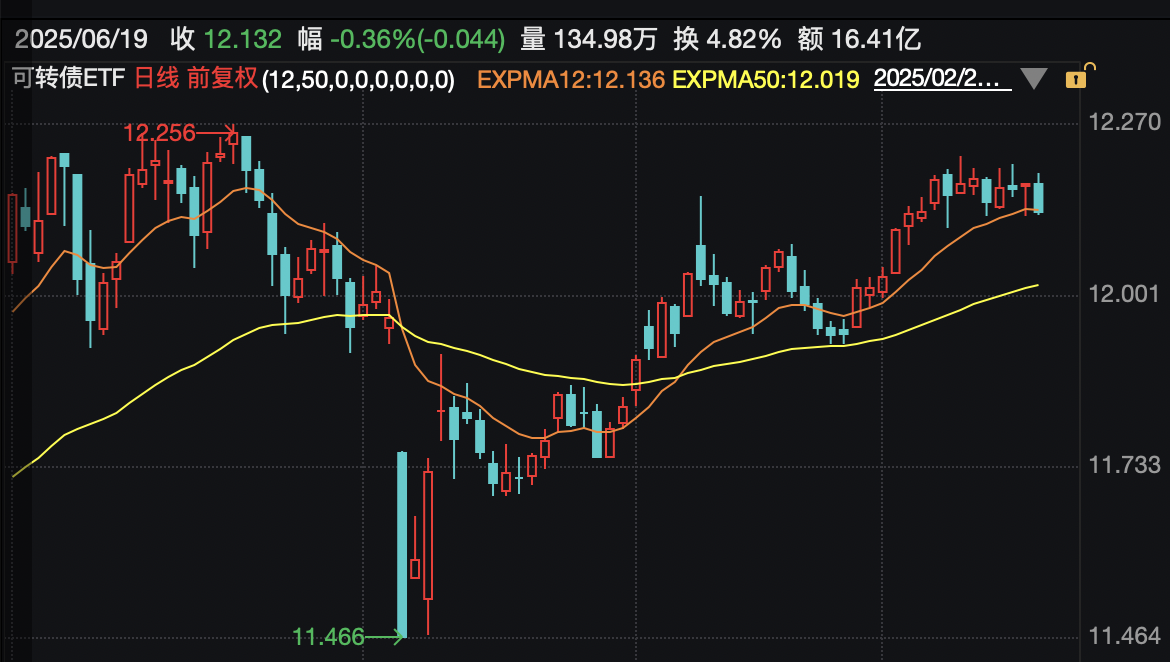Select the 日线 period label
Screen dimensions: 1170x662
(157, 78)
